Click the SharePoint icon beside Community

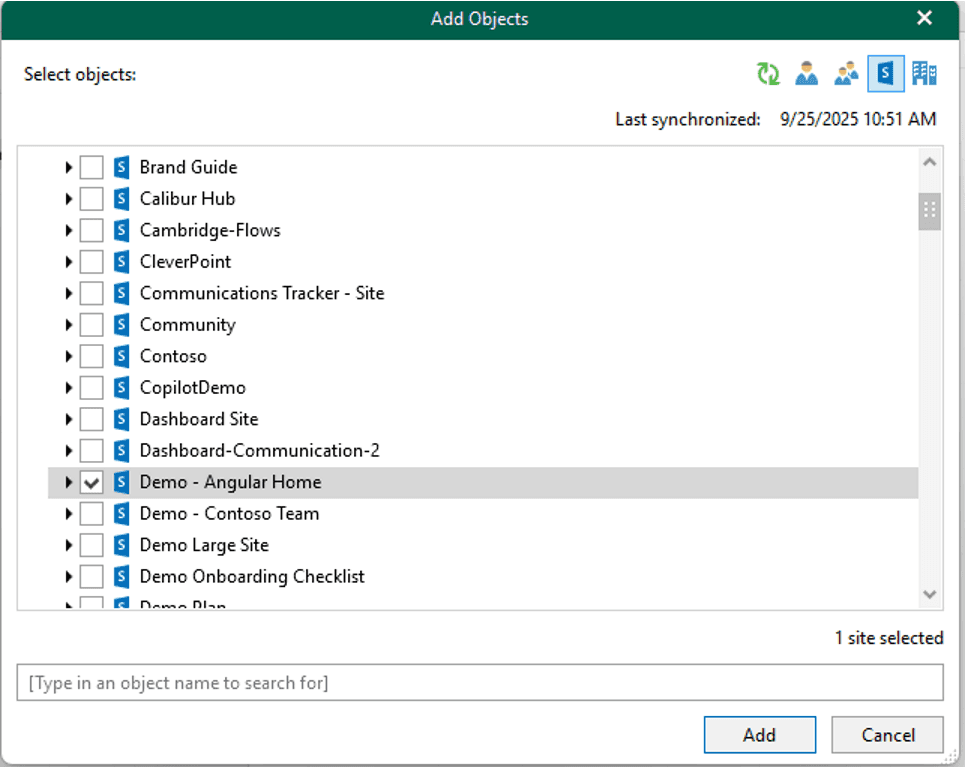(x=122, y=324)
